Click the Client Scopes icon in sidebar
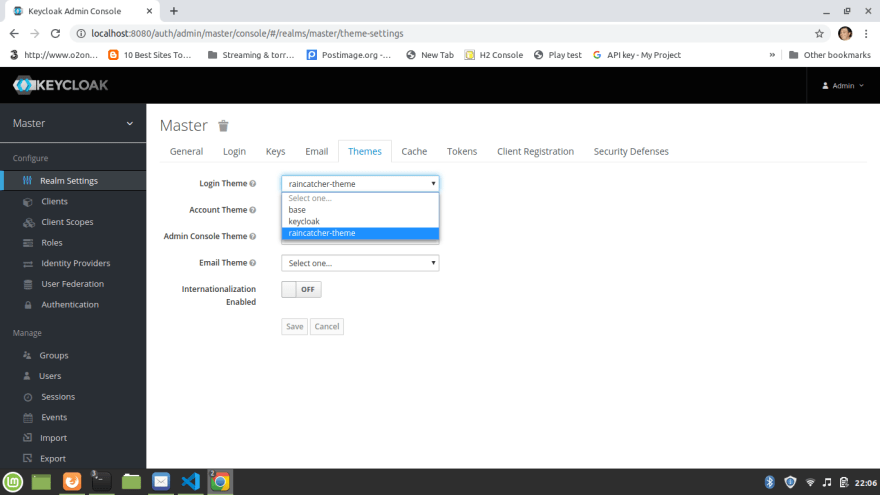 pos(28,222)
